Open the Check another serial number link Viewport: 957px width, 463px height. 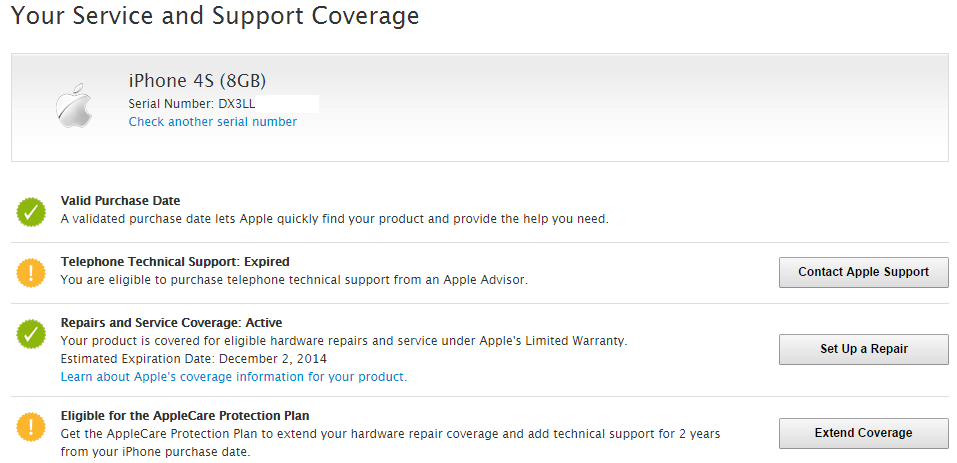[213, 122]
